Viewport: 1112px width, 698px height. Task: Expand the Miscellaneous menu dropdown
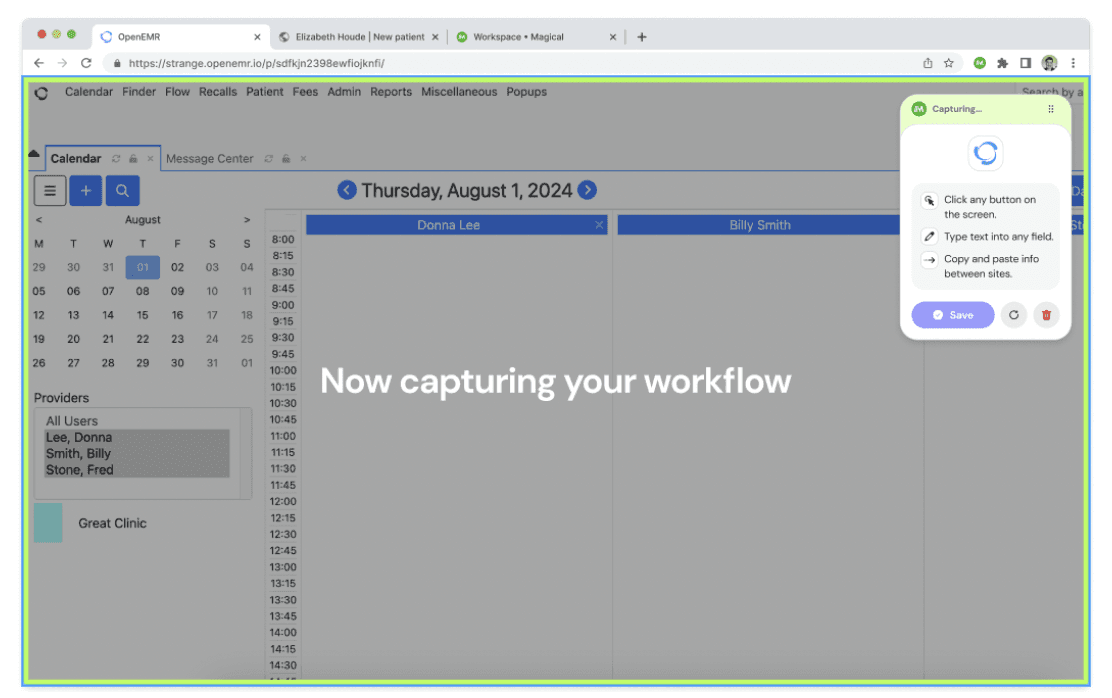459,92
